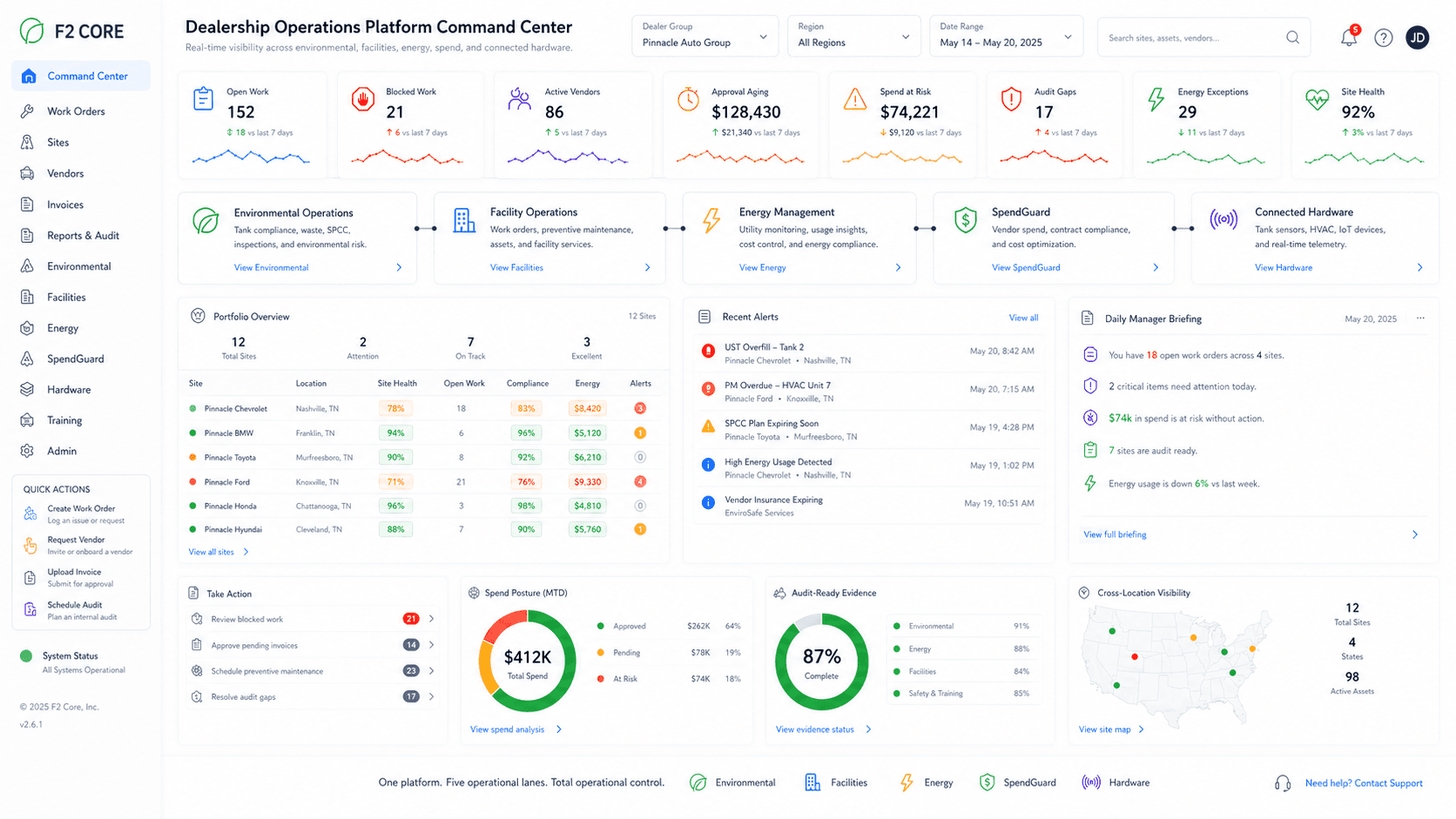The image size is (1456, 819).
Task: Open Reports & Audit in sidebar
Action: coord(81,235)
